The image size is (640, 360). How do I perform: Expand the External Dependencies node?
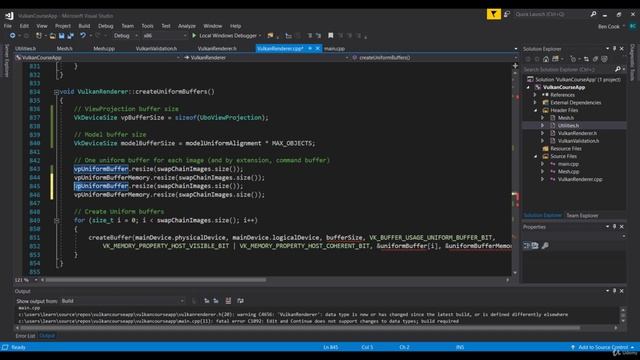pyautogui.click(x=535, y=103)
